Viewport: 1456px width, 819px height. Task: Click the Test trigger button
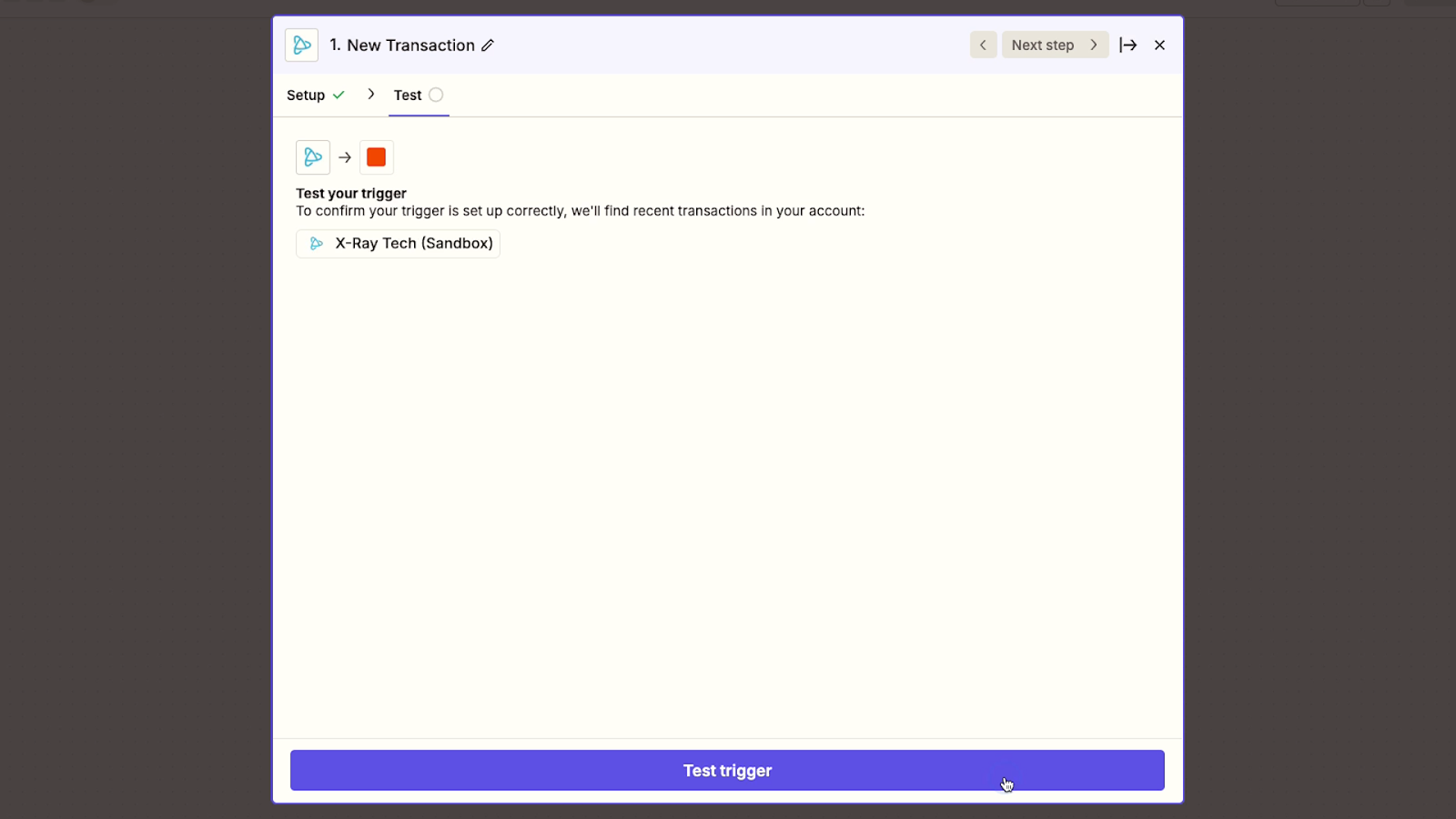(x=727, y=770)
